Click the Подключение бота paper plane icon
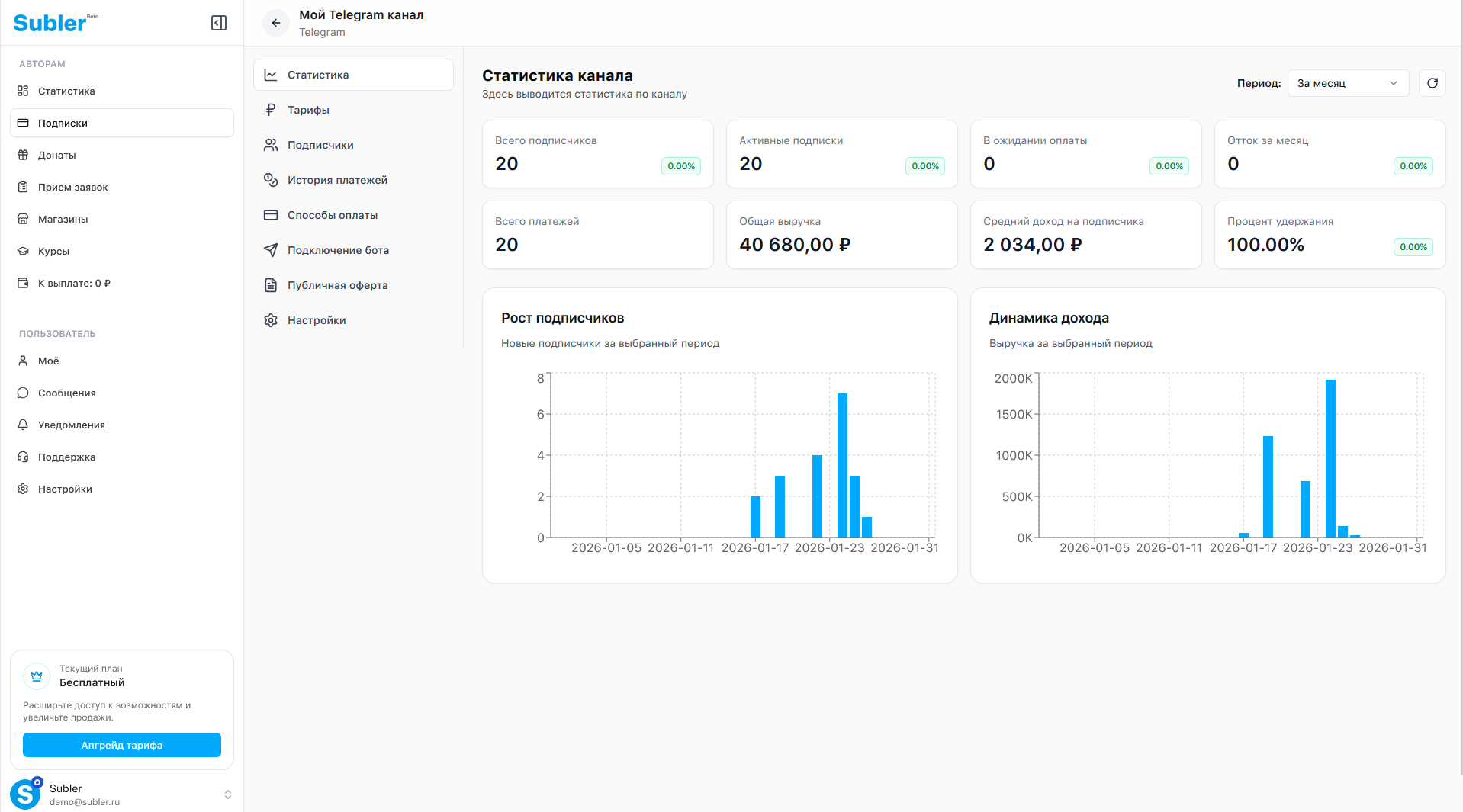This screenshot has height=812, width=1463. (x=271, y=250)
